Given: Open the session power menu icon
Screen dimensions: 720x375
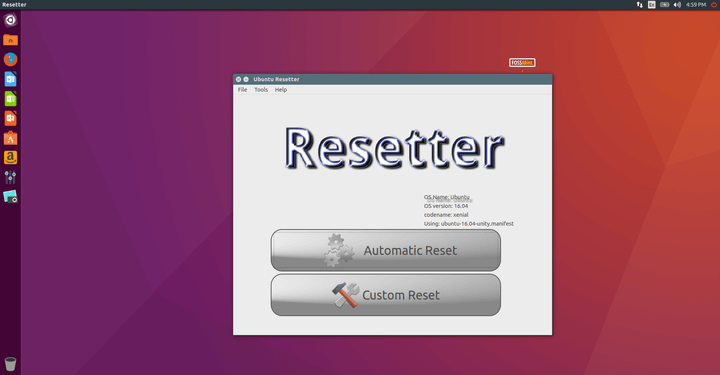Looking at the screenshot, I should [714, 5].
